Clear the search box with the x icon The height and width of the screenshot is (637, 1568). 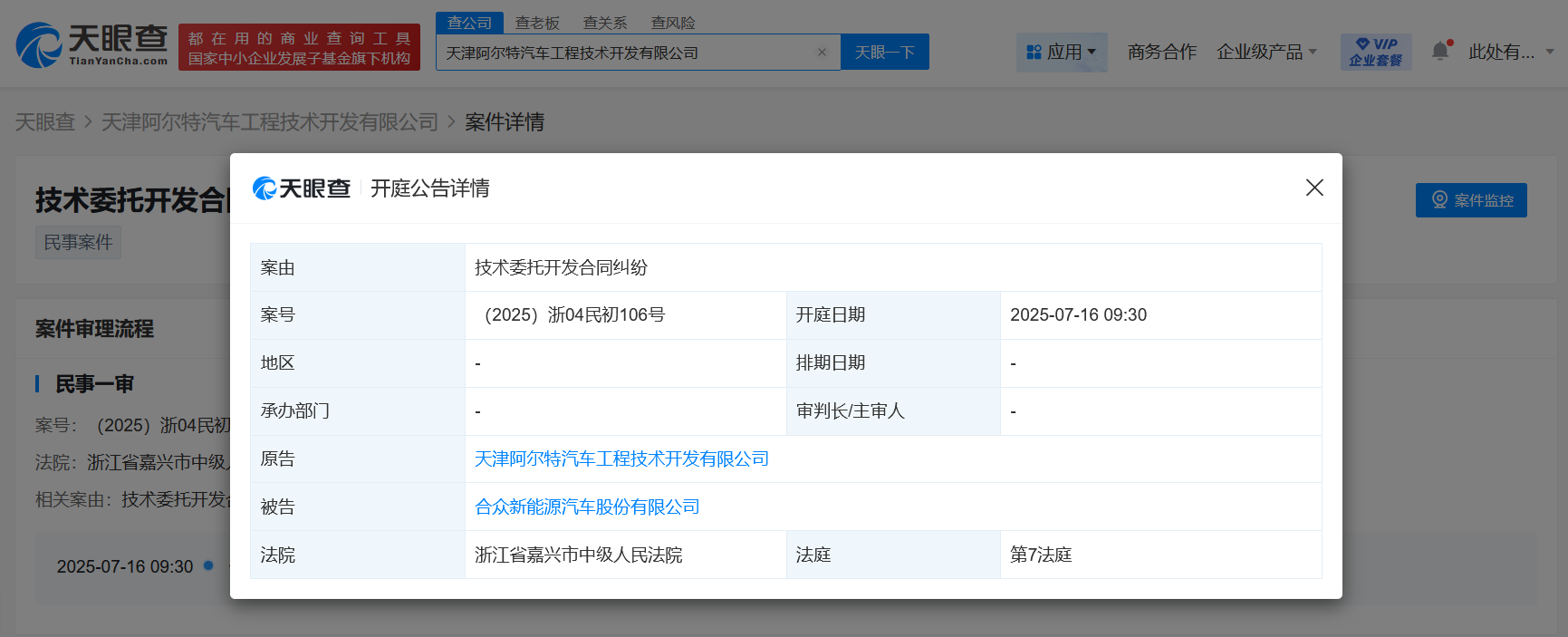(822, 53)
